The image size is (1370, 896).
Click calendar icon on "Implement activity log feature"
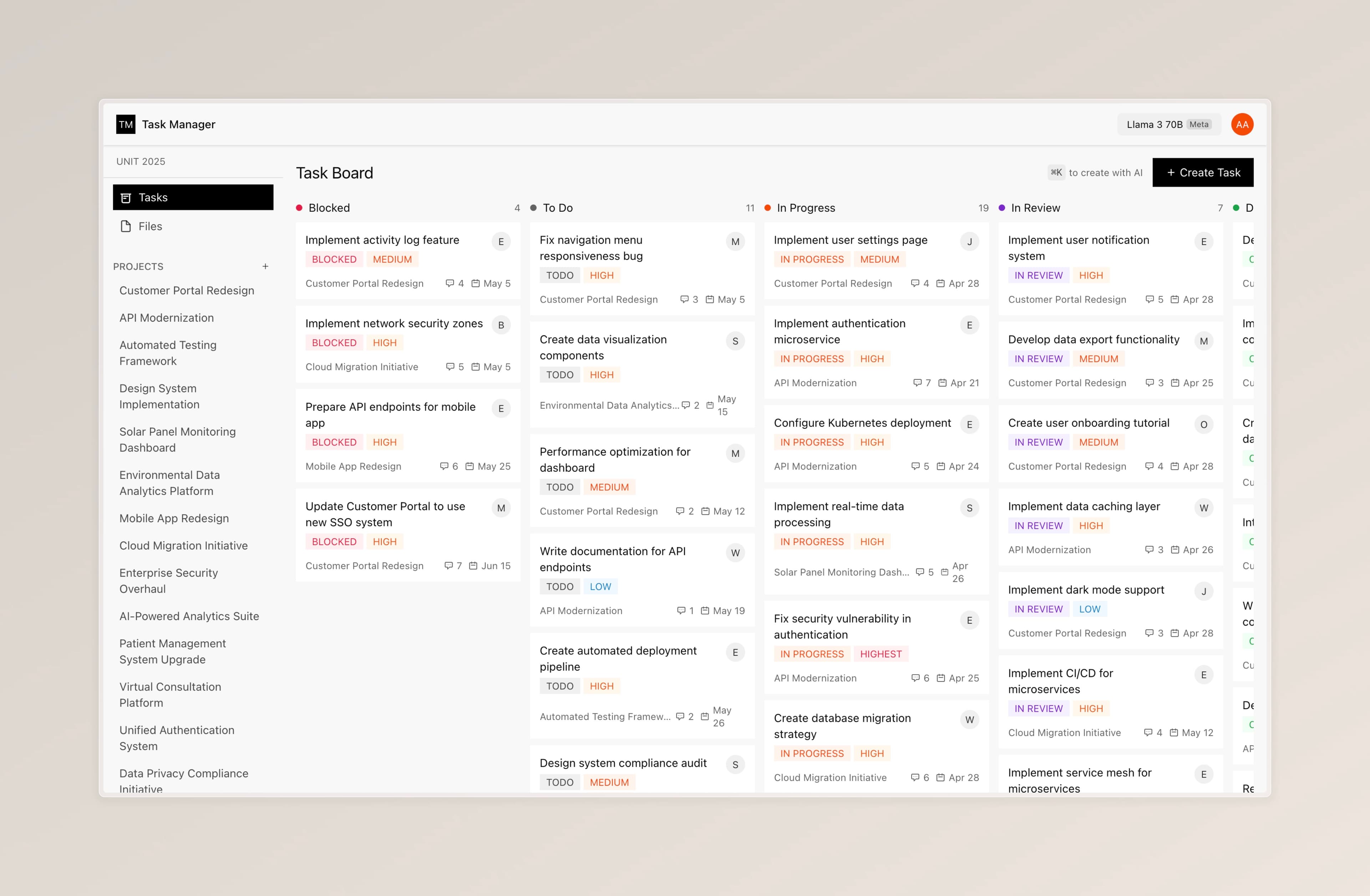coord(476,283)
